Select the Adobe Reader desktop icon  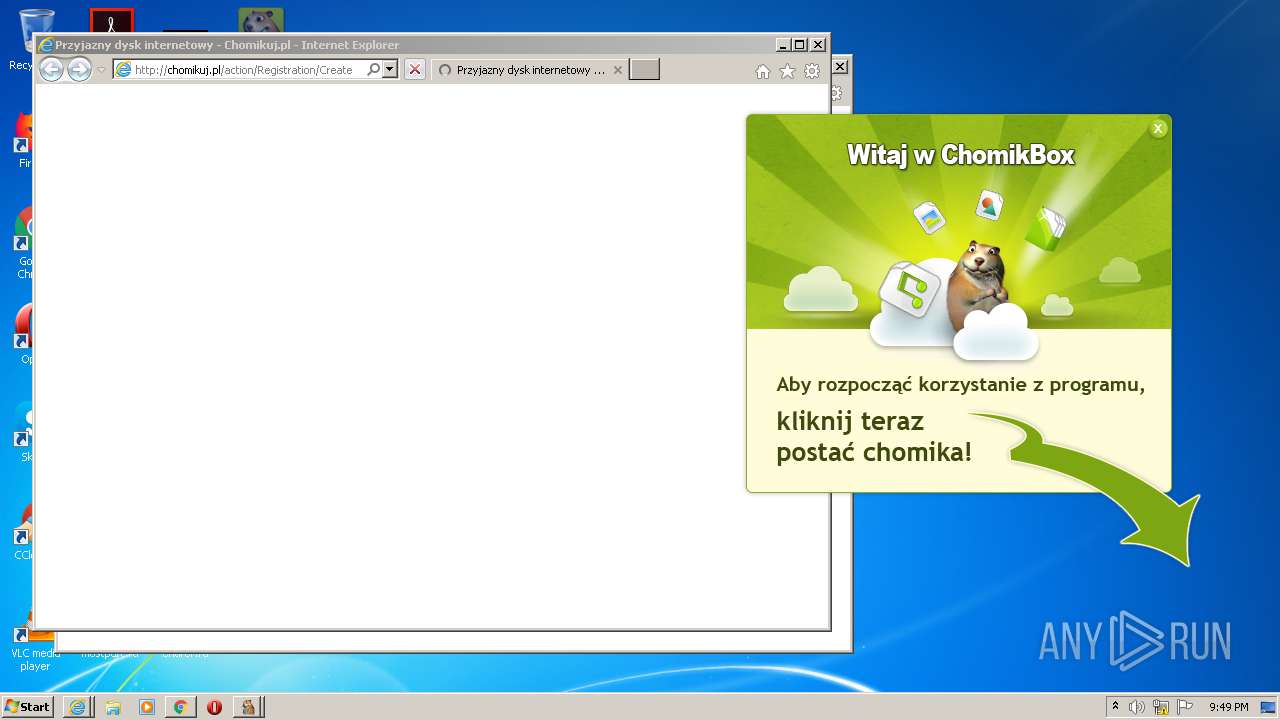coord(111,22)
